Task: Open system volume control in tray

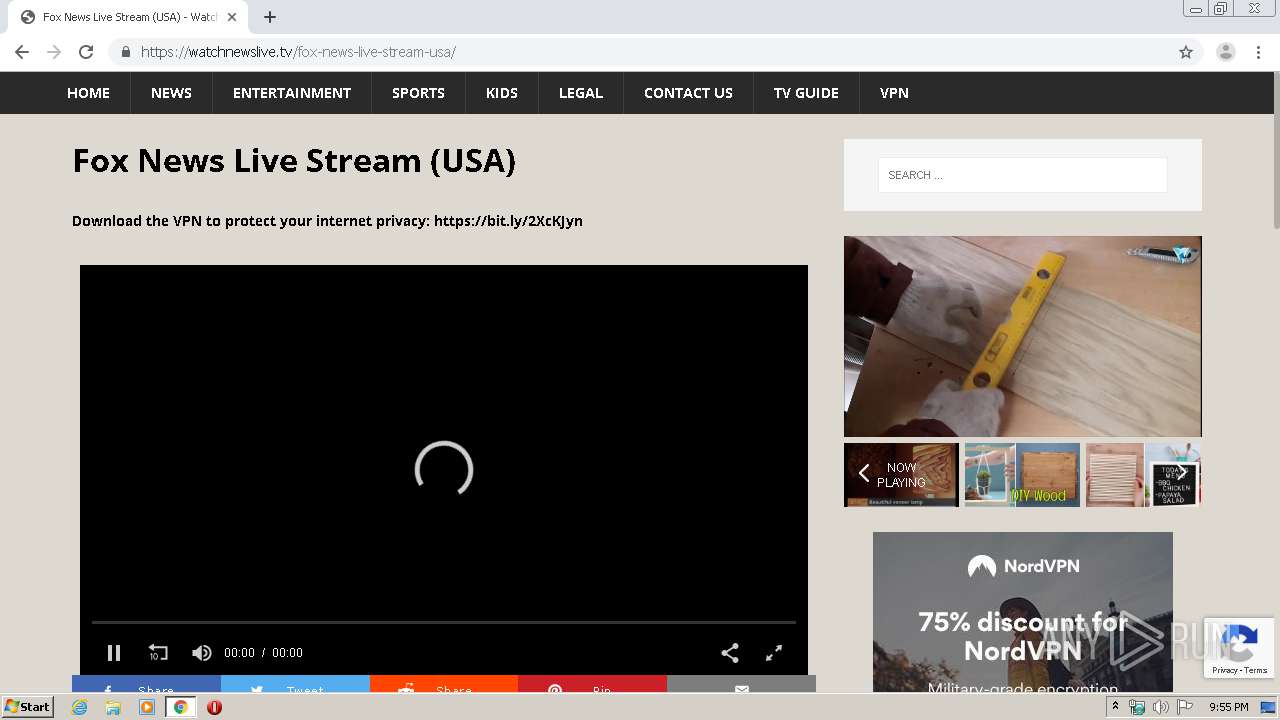Action: (x=1160, y=707)
